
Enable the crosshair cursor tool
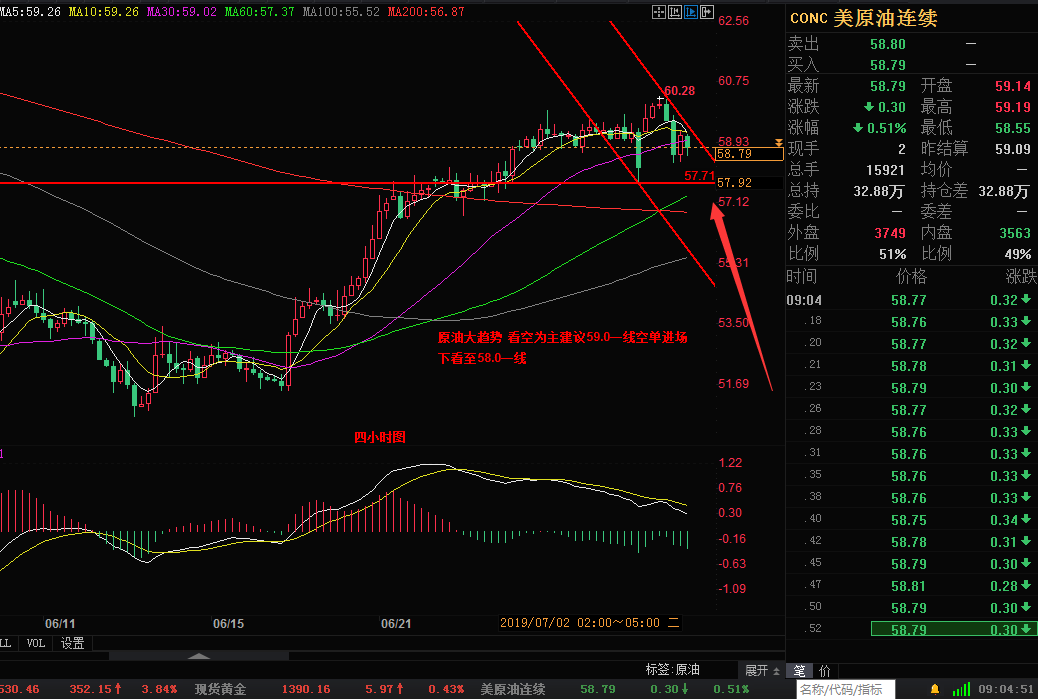click(659, 12)
